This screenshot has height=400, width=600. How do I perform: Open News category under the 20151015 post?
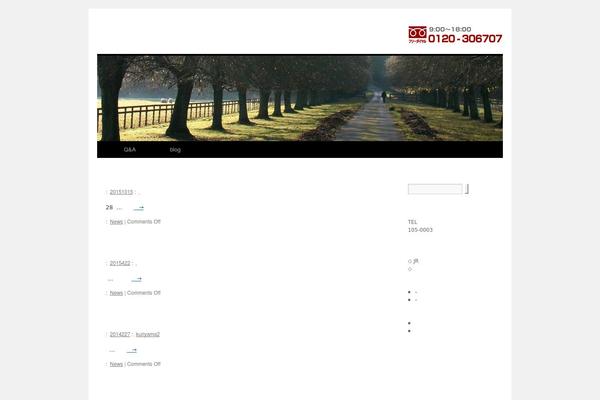116,222
